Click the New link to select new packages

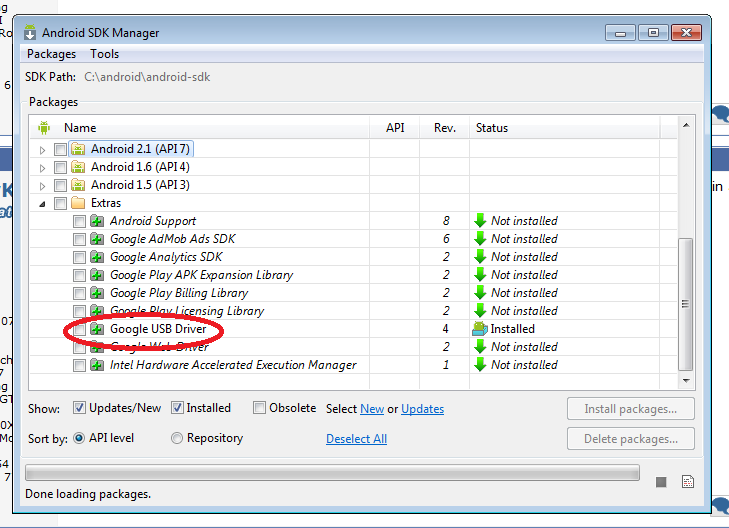click(372, 409)
